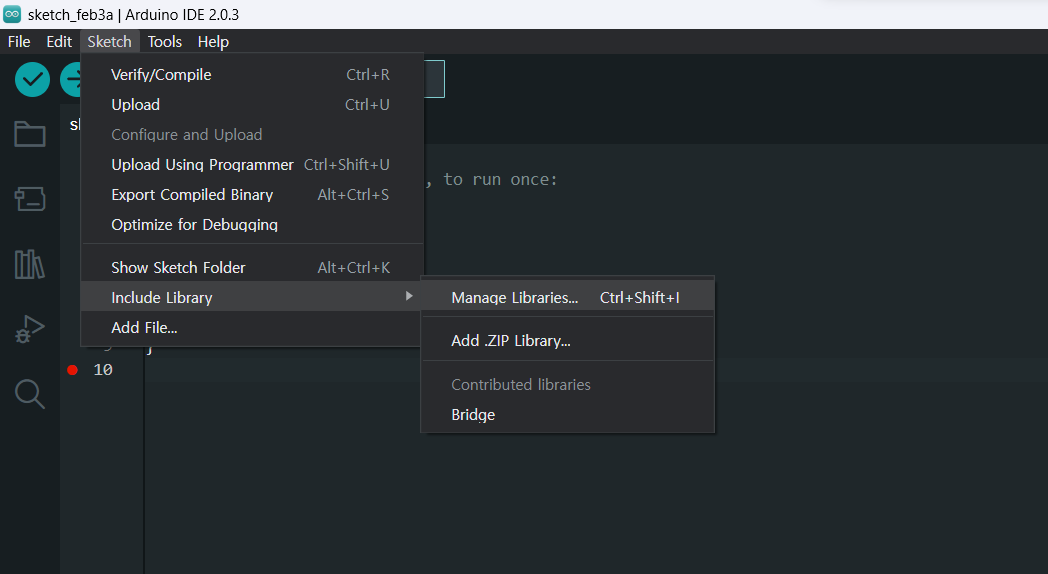The height and width of the screenshot is (574, 1048).
Task: Open the File menu
Action: pyautogui.click(x=19, y=41)
